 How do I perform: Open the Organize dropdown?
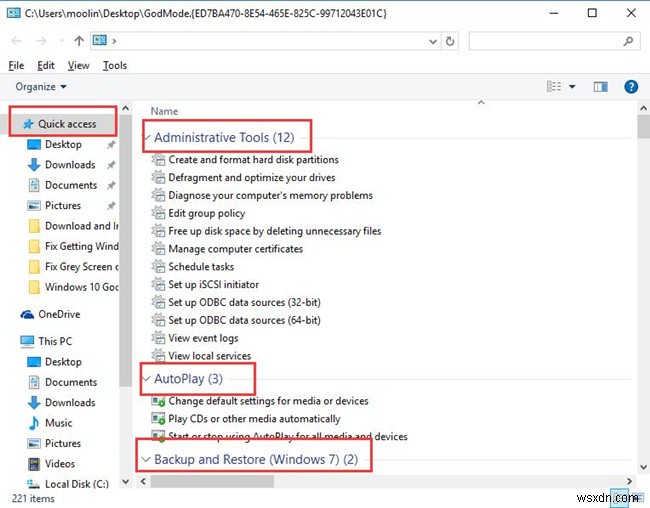click(x=41, y=87)
